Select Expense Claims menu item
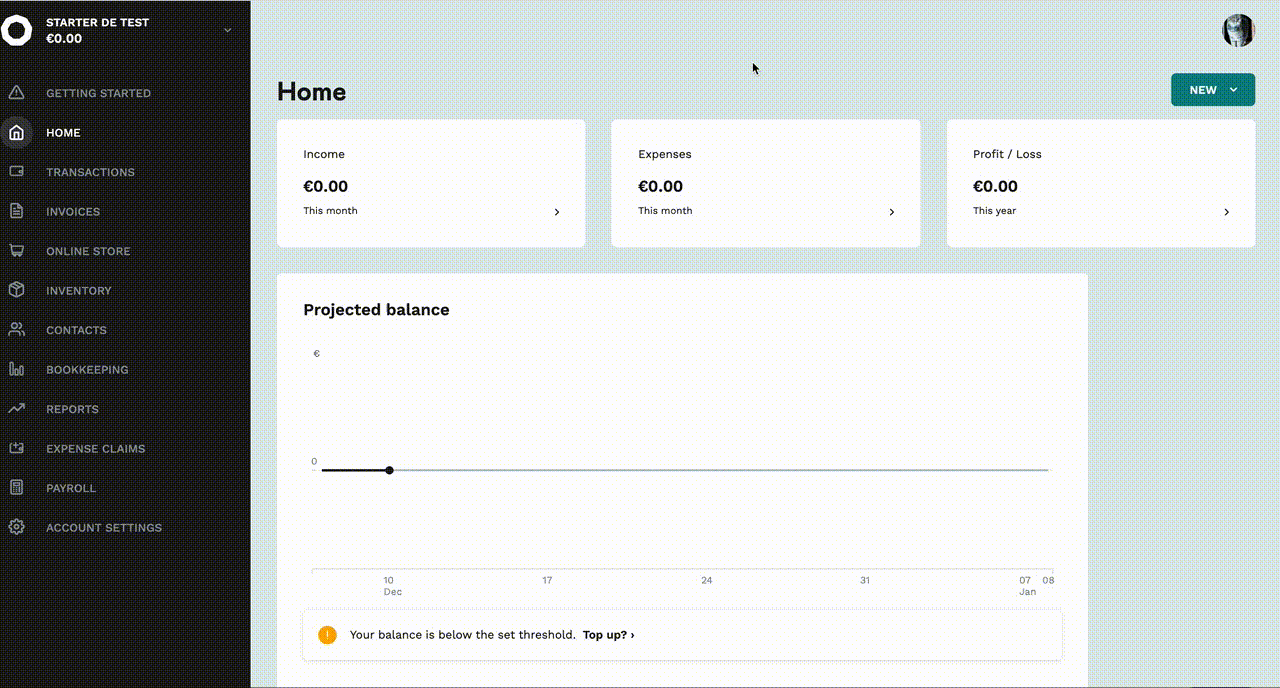 tap(95, 449)
